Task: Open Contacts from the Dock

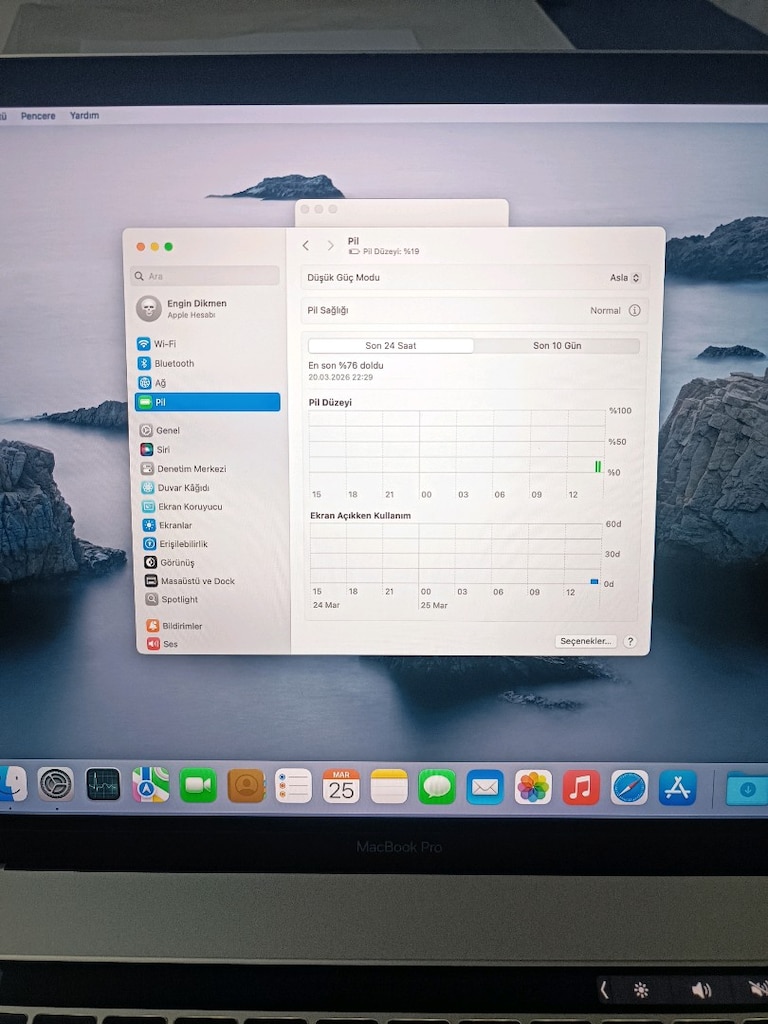Action: tap(246, 785)
